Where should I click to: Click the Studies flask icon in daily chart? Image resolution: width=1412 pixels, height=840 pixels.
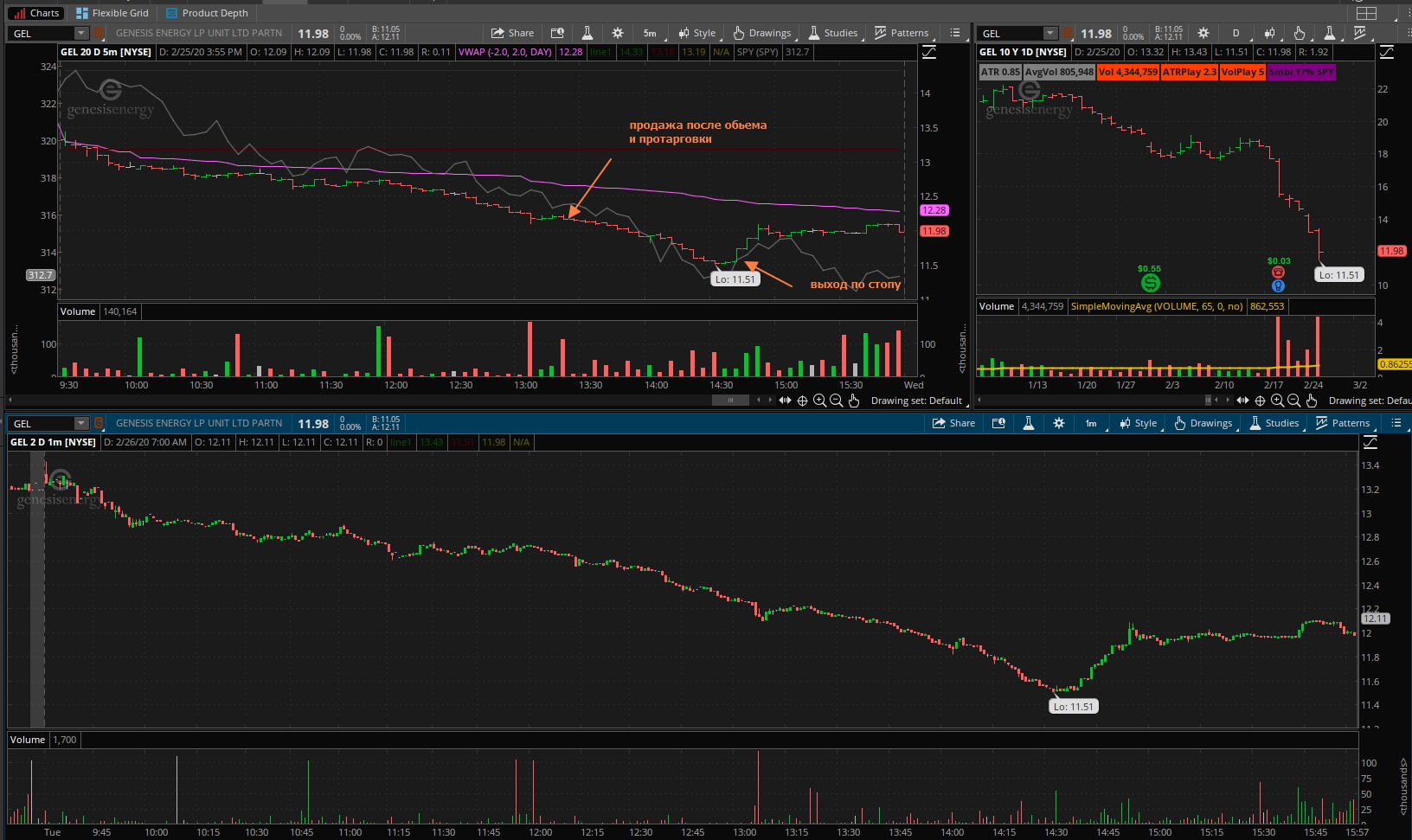click(1330, 33)
